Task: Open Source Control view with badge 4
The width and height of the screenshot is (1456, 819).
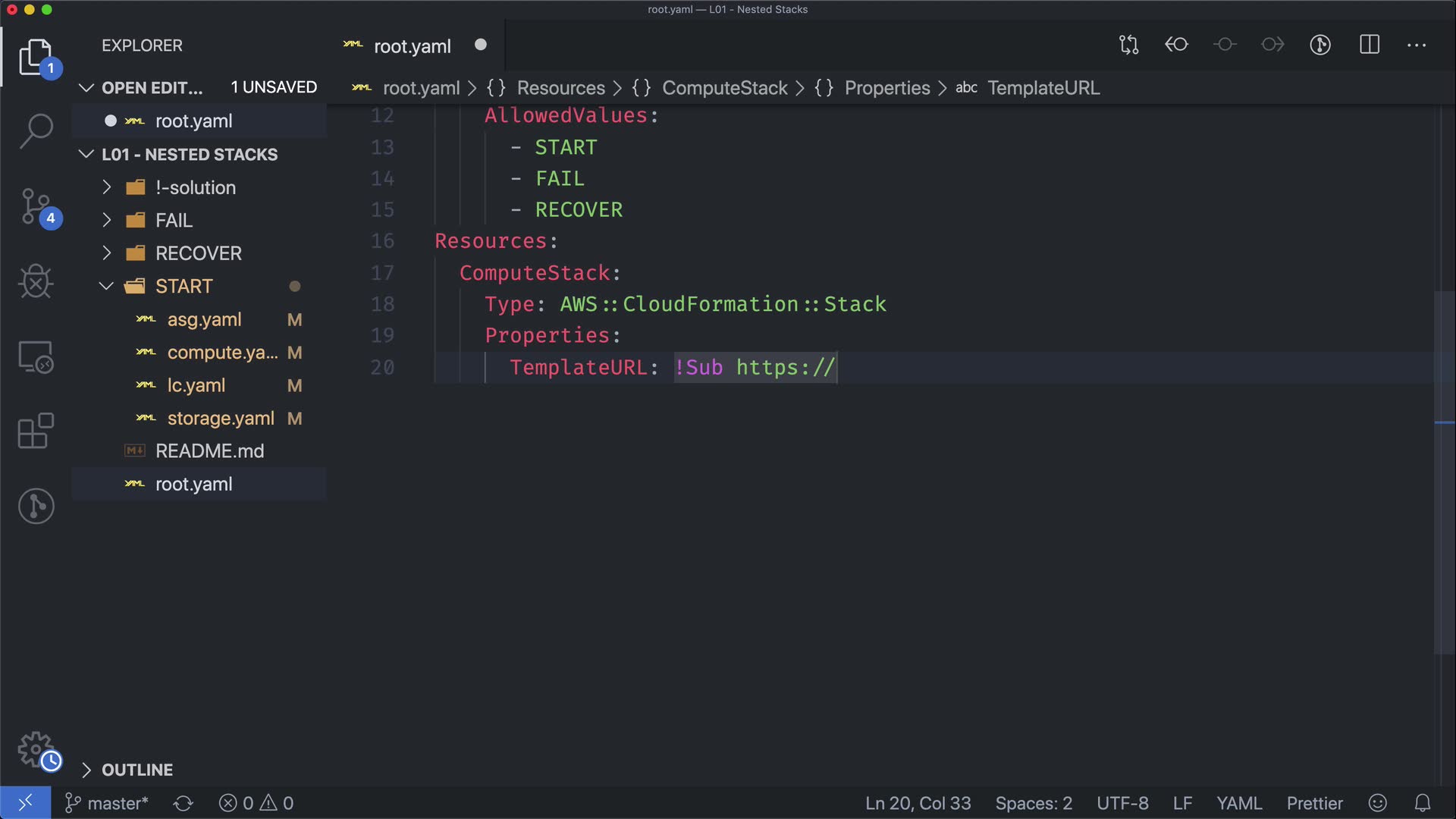Action: (x=36, y=206)
